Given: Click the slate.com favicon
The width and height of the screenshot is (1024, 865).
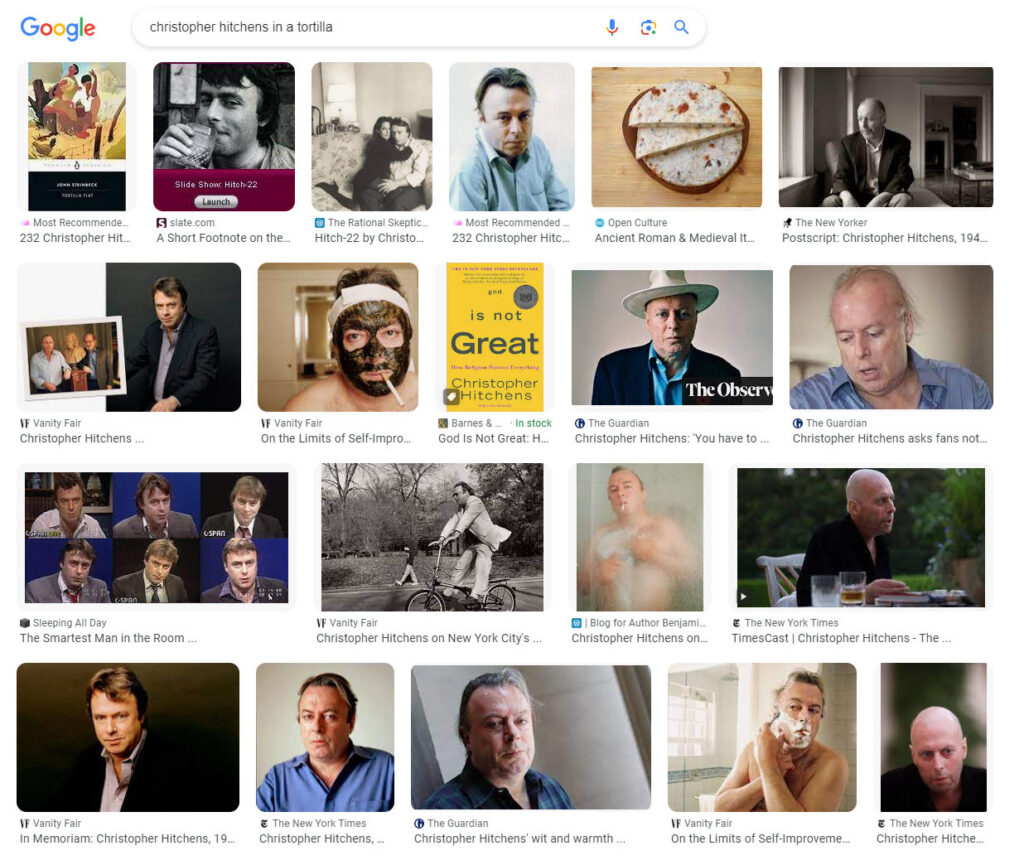Looking at the screenshot, I should click(x=161, y=223).
